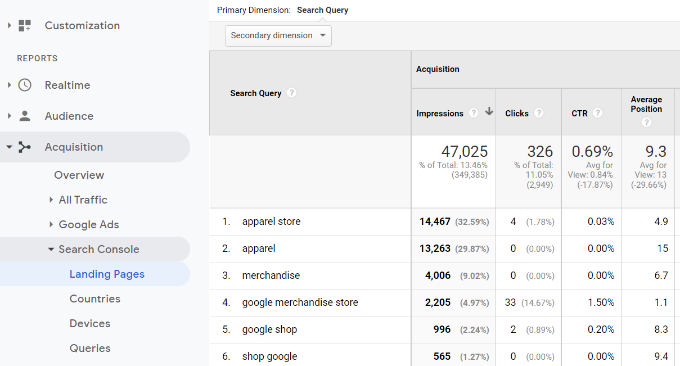The image size is (680, 366).
Task: Click the 'google merchandise store' query
Action: (x=300, y=302)
